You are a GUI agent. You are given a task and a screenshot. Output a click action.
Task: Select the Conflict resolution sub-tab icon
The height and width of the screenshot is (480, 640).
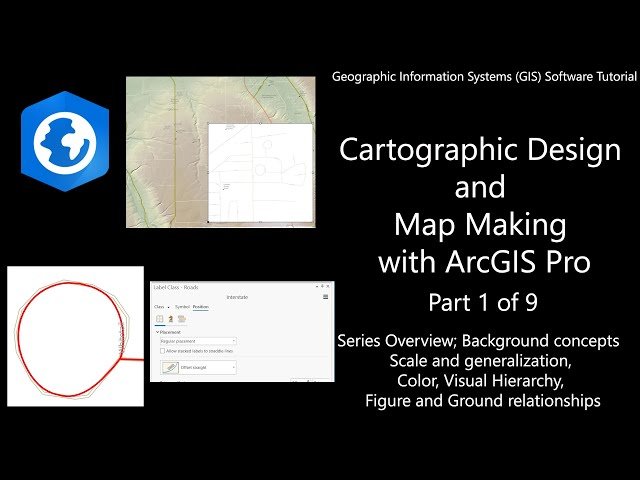182,319
